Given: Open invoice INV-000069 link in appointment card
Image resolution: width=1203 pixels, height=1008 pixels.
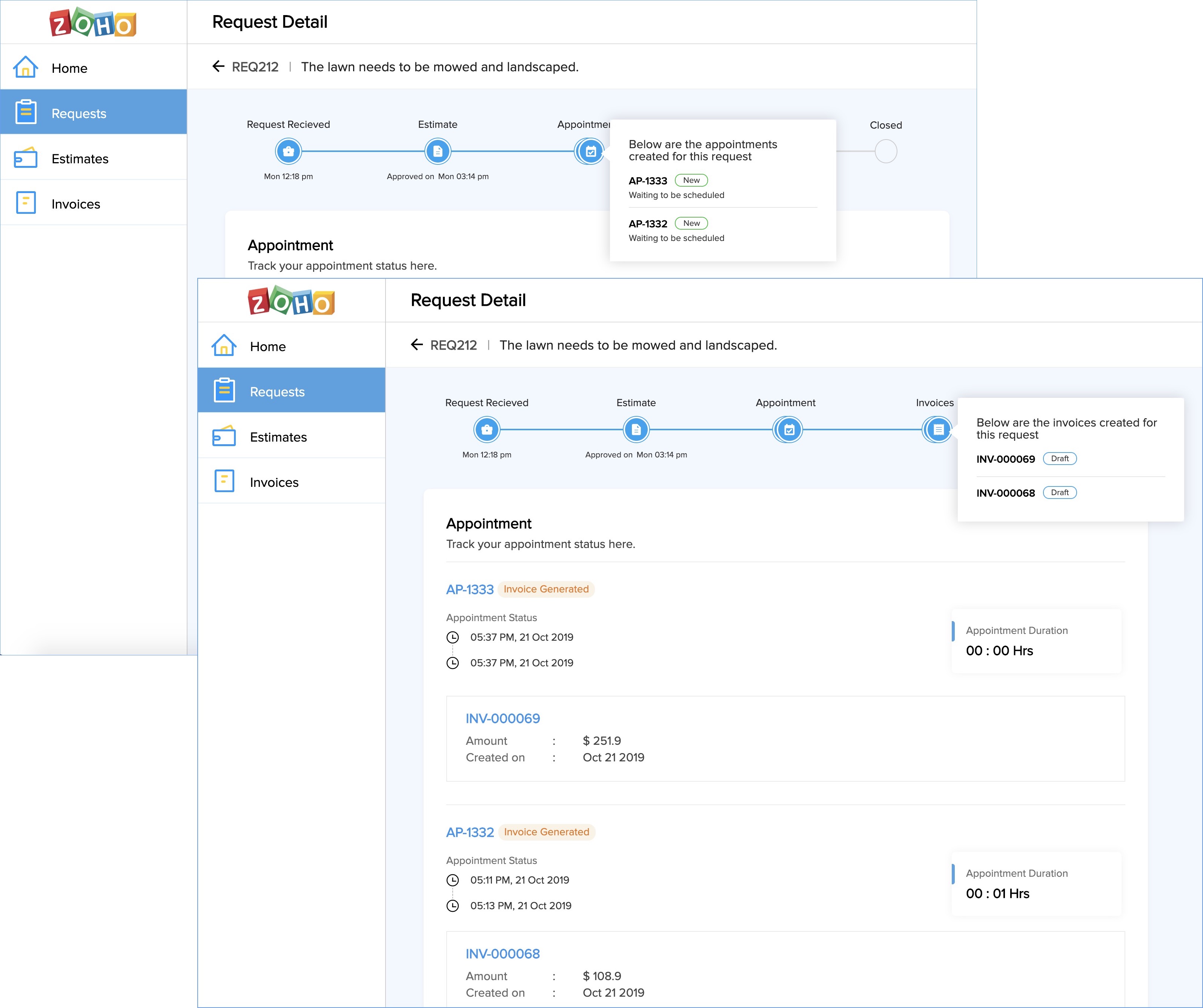Looking at the screenshot, I should (x=502, y=718).
